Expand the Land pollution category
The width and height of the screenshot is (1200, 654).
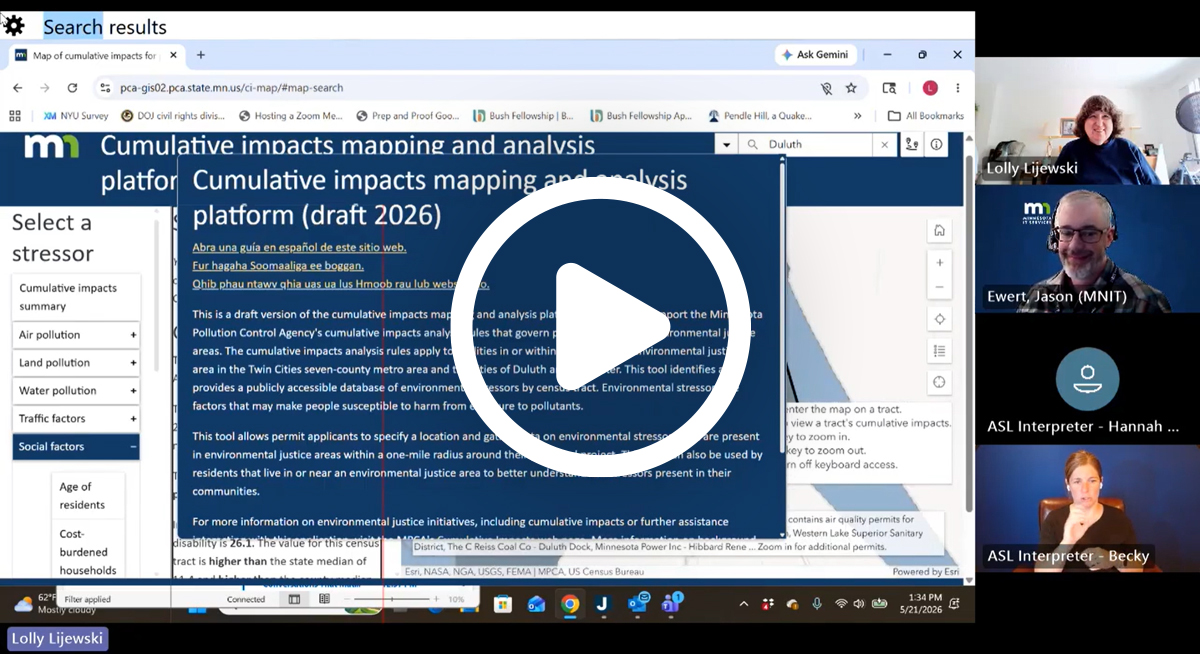click(76, 363)
